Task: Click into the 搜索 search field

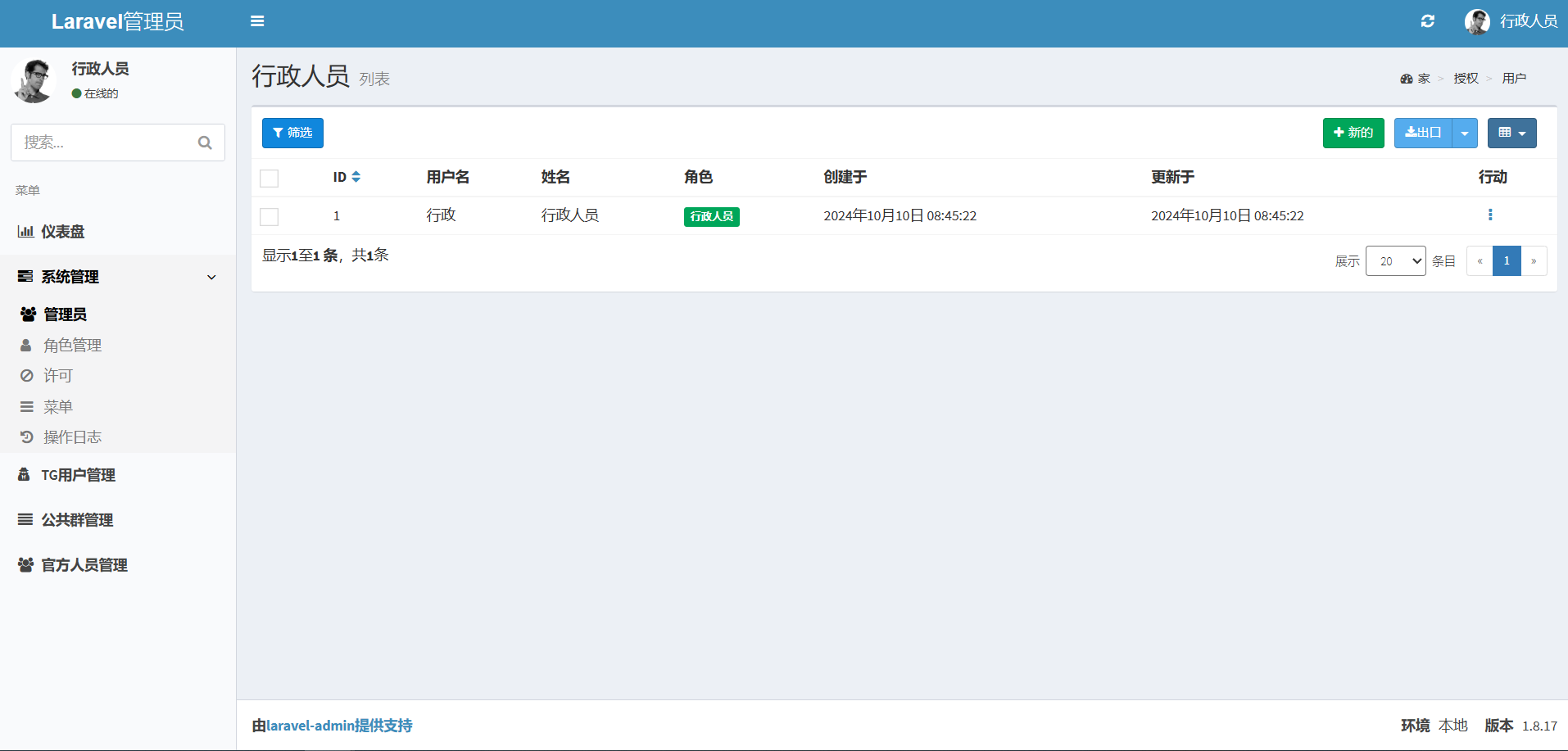Action: tap(102, 143)
